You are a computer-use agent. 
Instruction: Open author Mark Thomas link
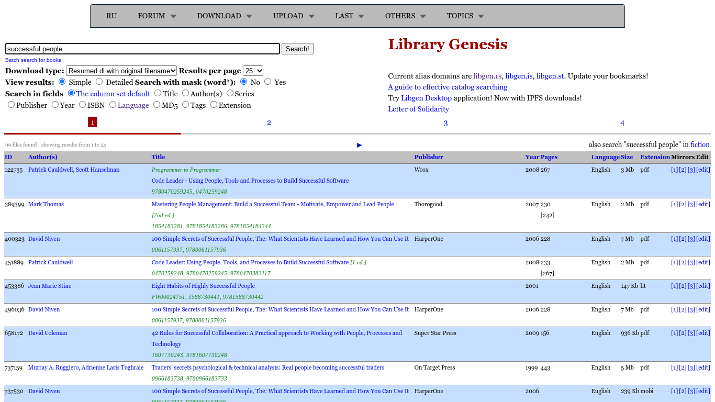click(x=46, y=204)
